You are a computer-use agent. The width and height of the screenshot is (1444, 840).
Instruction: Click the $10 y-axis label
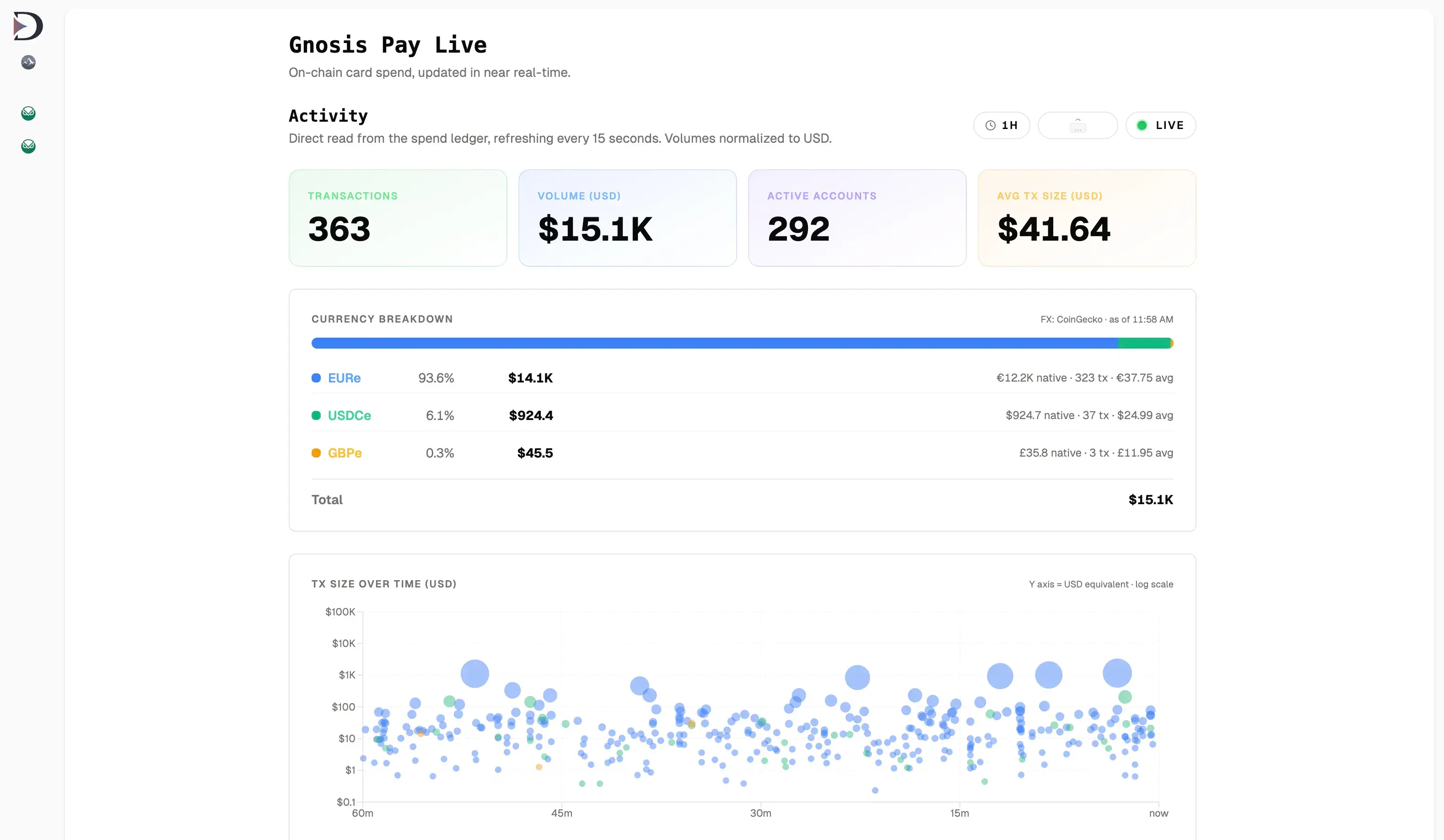(x=347, y=738)
